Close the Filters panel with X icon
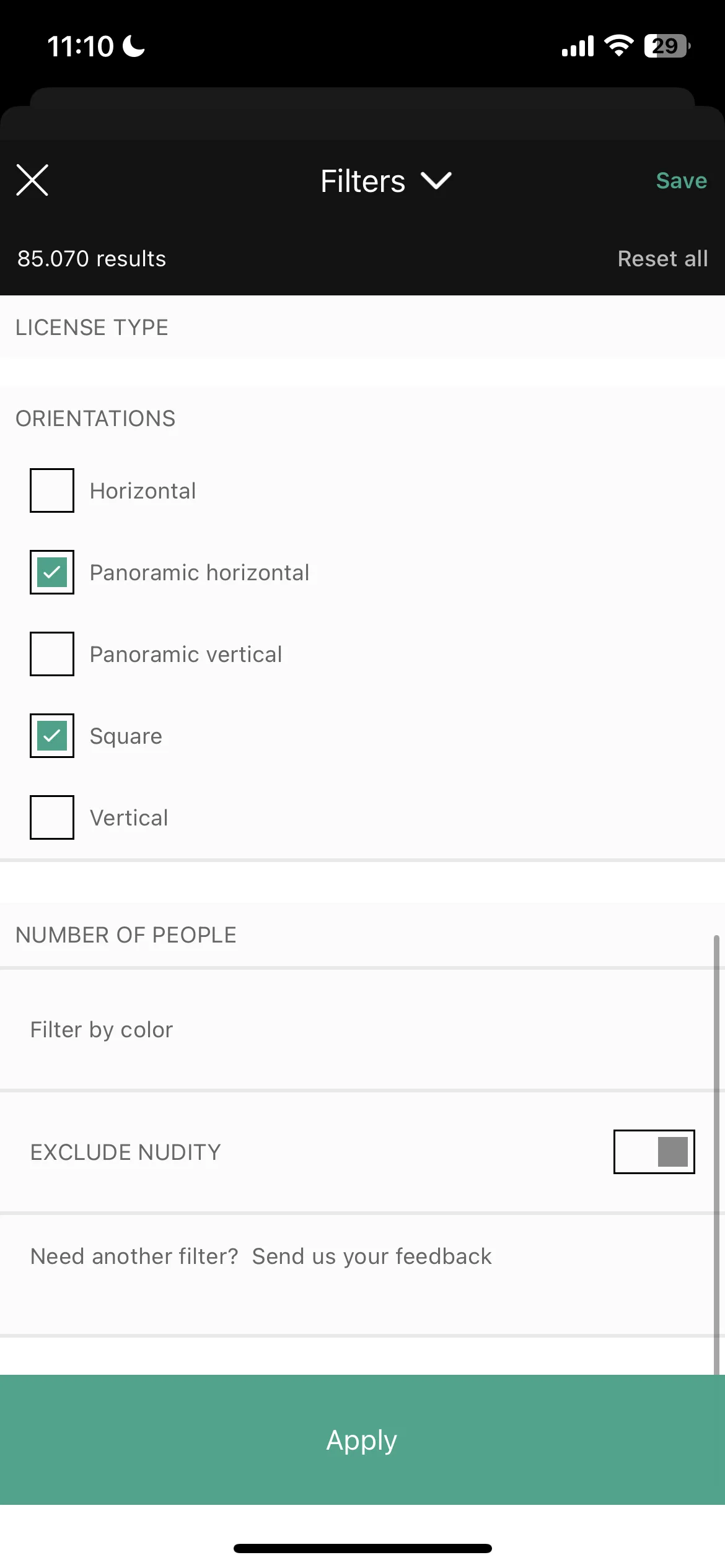 (32, 180)
